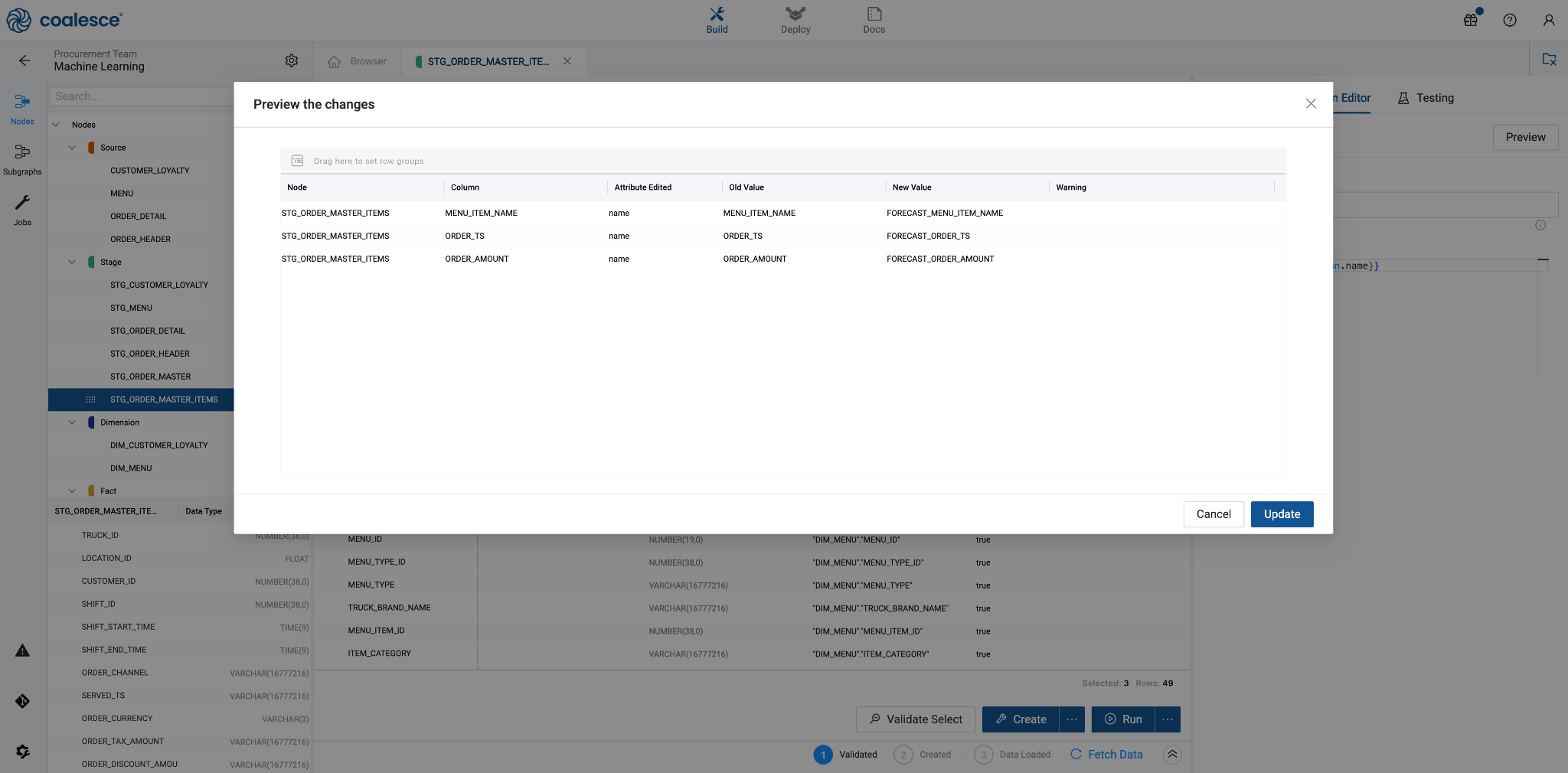The width and height of the screenshot is (1568, 773).
Task: Switch to the Browser tab
Action: pos(358,61)
